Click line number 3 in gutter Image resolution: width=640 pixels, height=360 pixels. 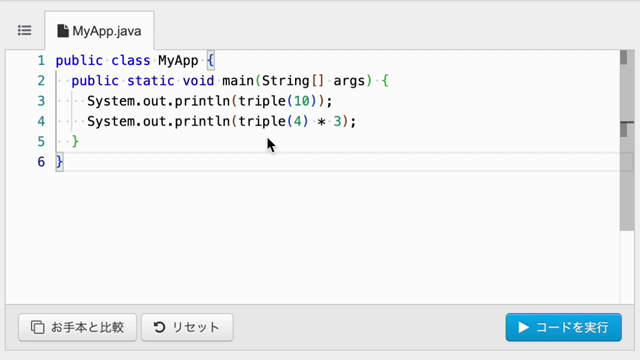coord(41,101)
